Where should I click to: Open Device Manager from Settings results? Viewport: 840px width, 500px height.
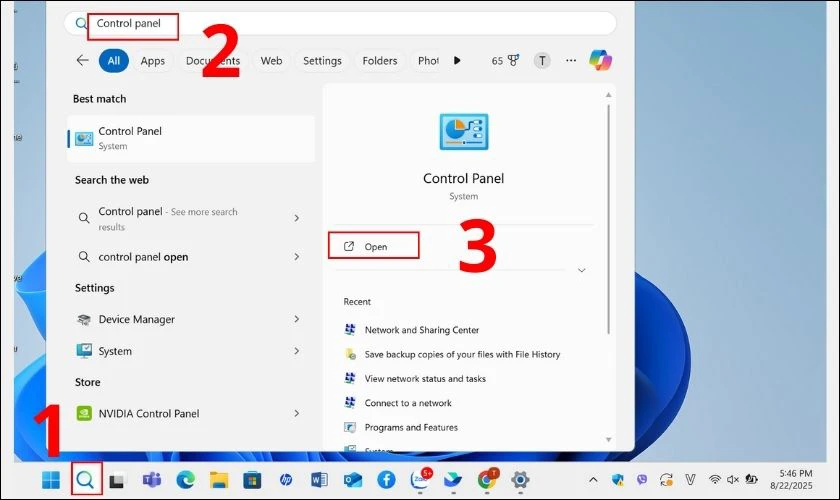click(191, 319)
